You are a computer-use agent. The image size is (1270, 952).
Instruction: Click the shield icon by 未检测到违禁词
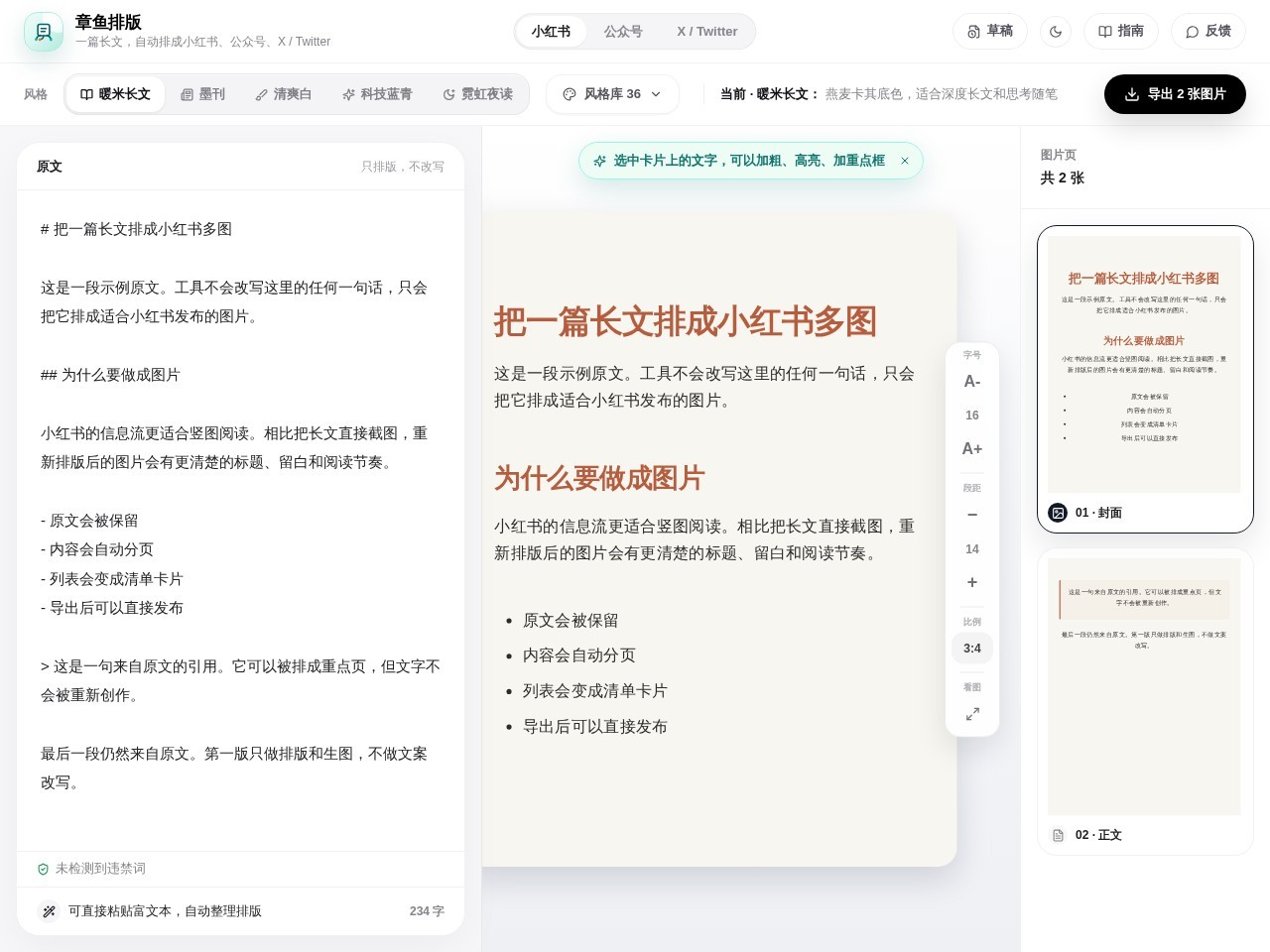[43, 869]
